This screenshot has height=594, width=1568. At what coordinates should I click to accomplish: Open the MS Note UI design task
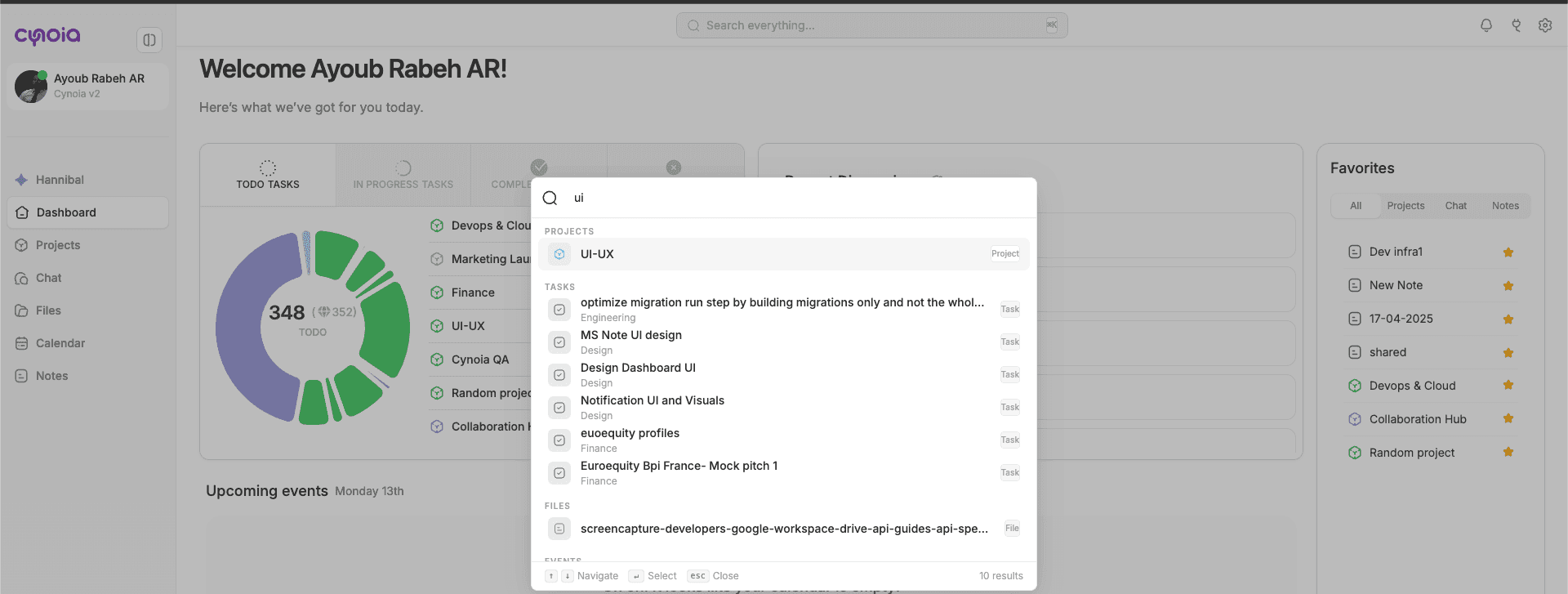tap(784, 342)
